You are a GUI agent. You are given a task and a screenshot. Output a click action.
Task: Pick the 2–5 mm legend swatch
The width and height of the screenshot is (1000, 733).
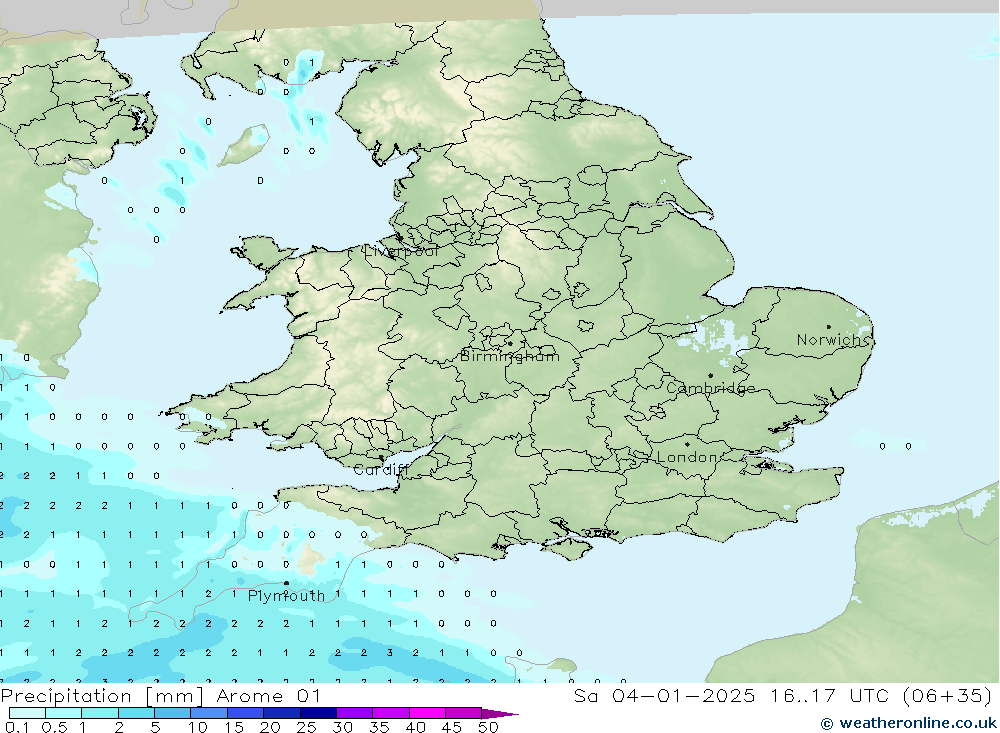pyautogui.click(x=136, y=713)
